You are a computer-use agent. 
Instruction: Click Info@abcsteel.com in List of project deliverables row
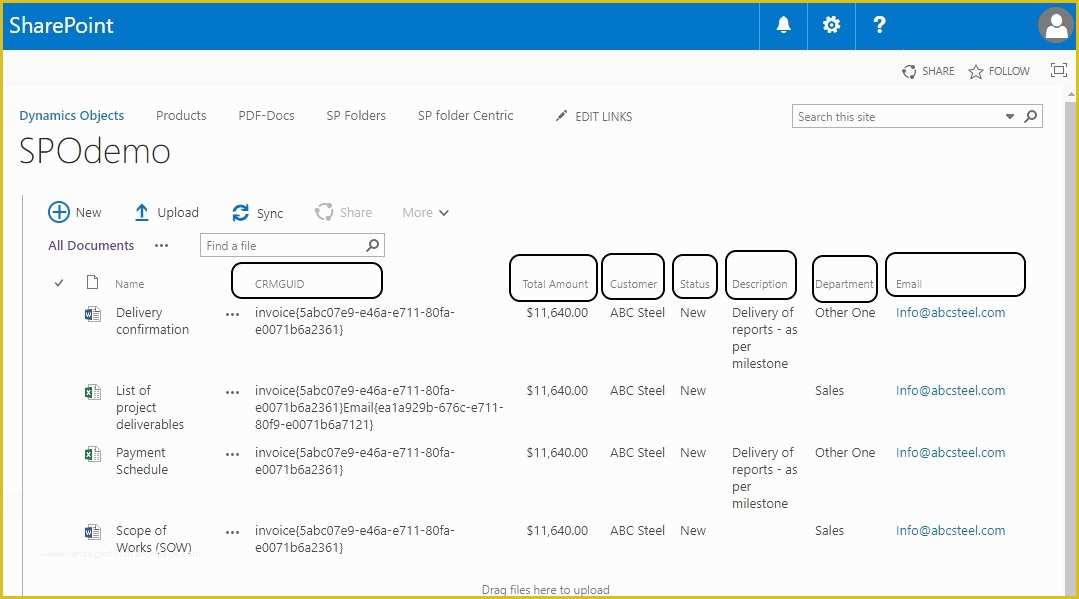(950, 390)
